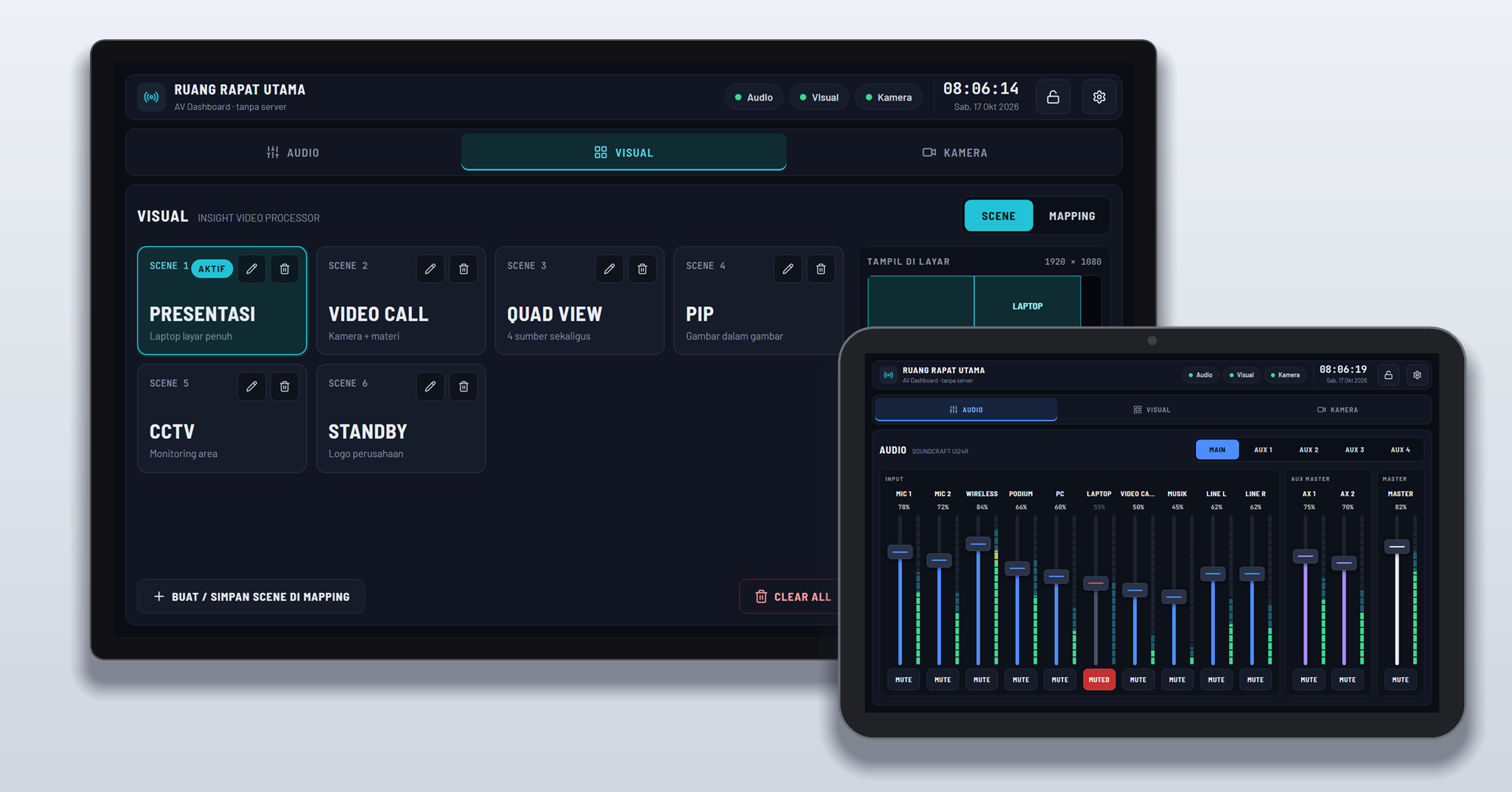Open VISUAL tab on tablet

point(1151,410)
